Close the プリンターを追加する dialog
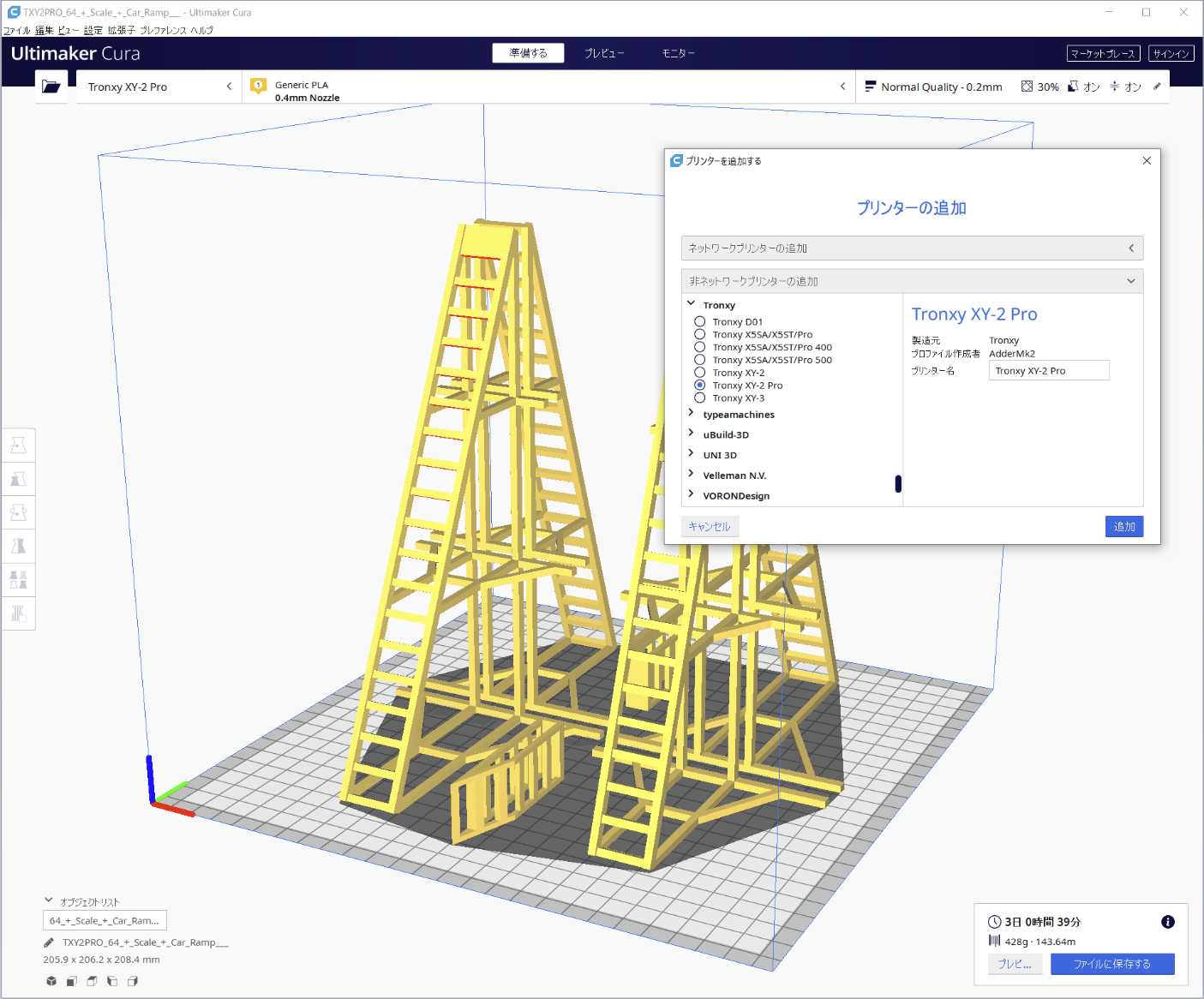Viewport: 1204px width, 999px height. pyautogui.click(x=1147, y=160)
